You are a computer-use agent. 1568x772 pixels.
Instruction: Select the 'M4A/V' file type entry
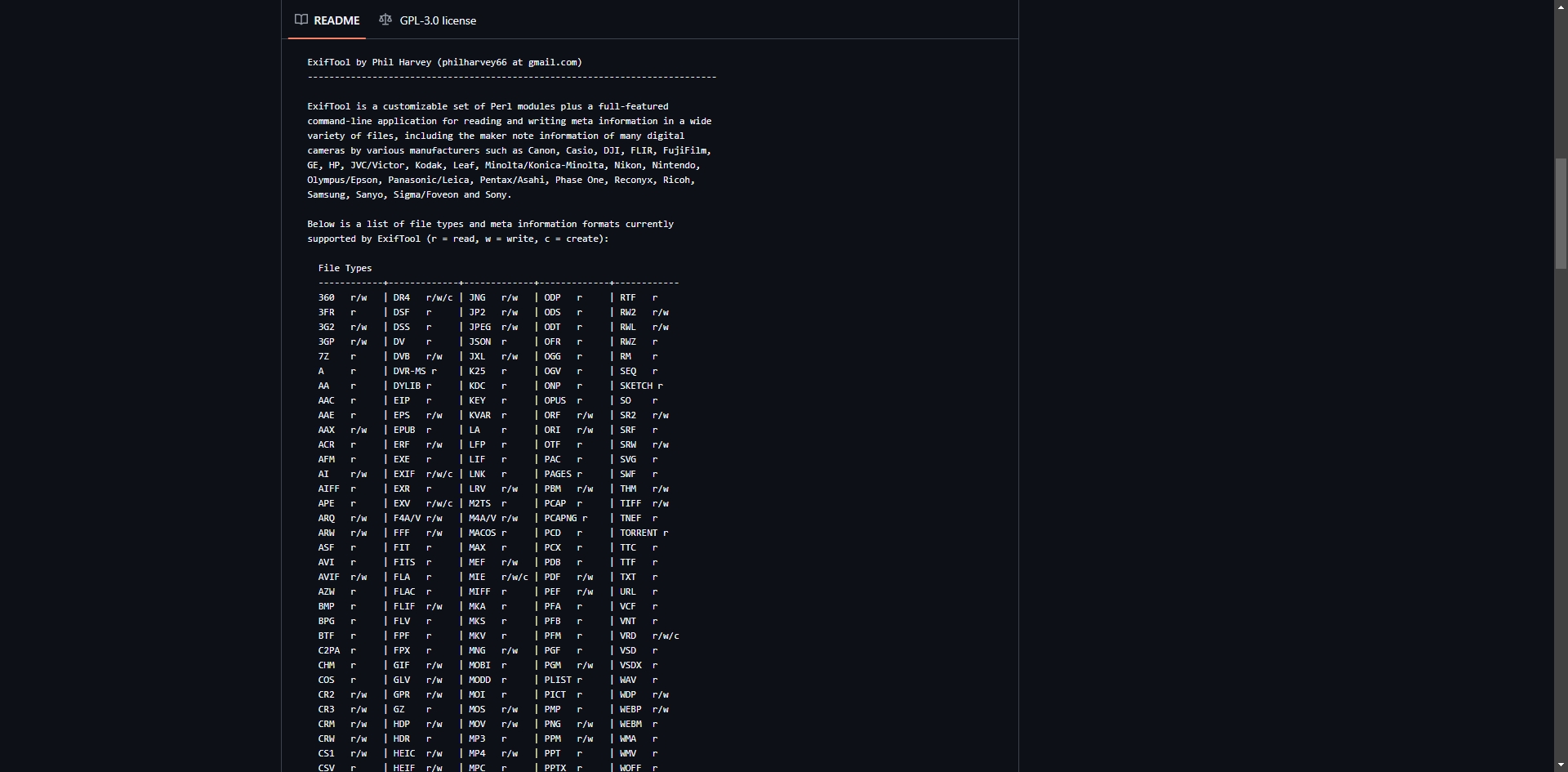click(482, 518)
